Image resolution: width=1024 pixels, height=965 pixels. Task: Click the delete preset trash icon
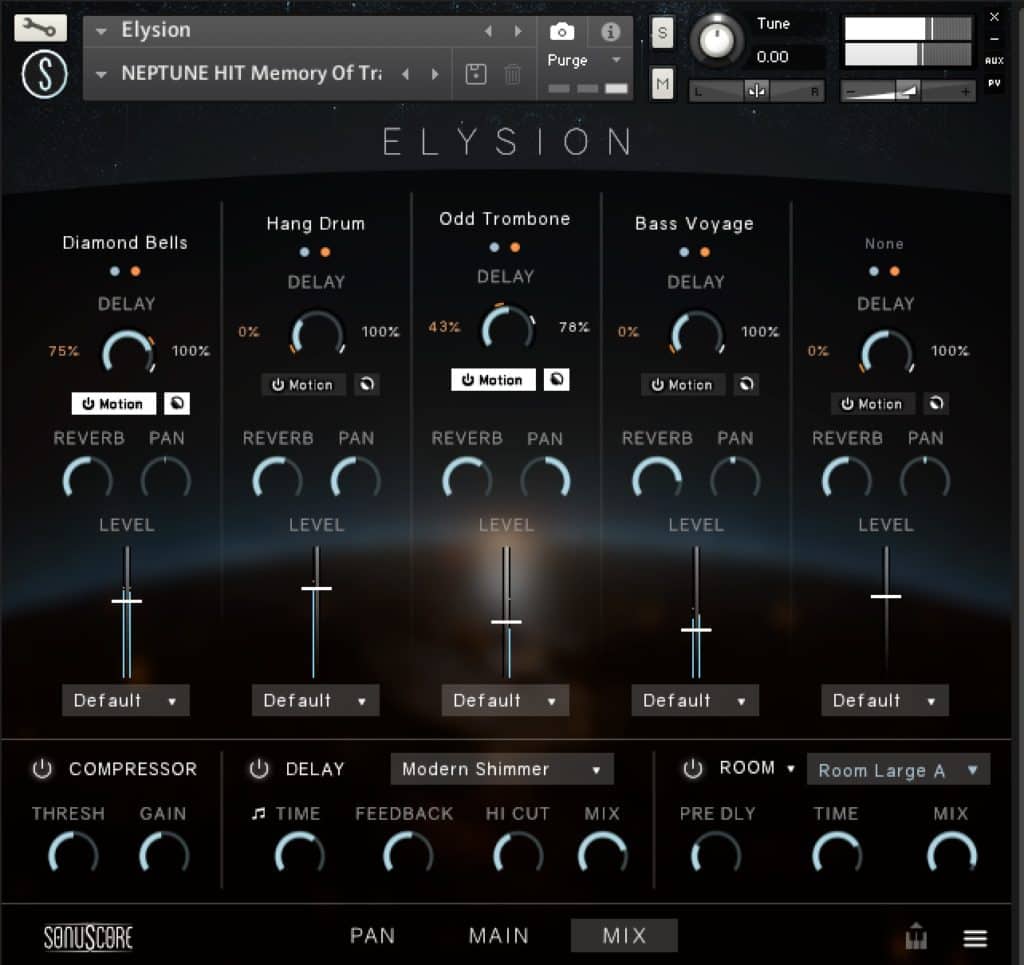pyautogui.click(x=513, y=74)
